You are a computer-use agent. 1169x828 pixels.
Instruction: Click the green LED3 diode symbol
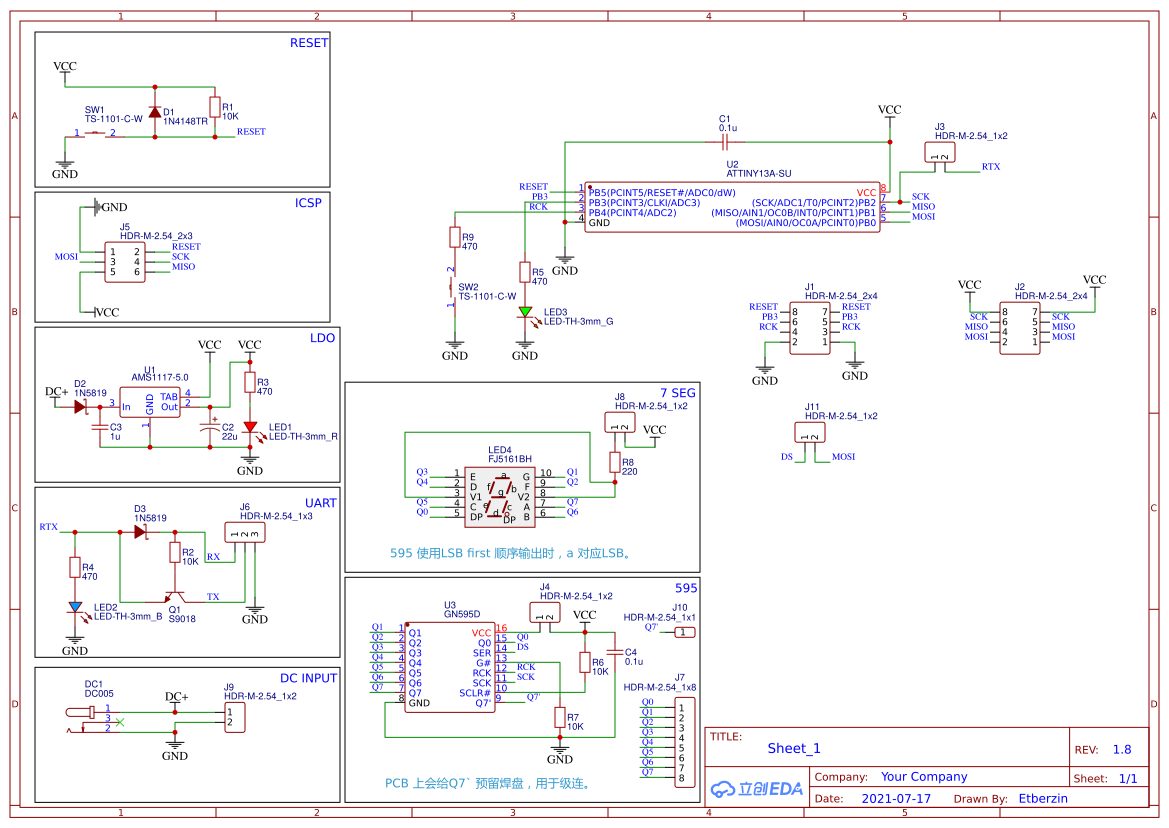pos(525,313)
